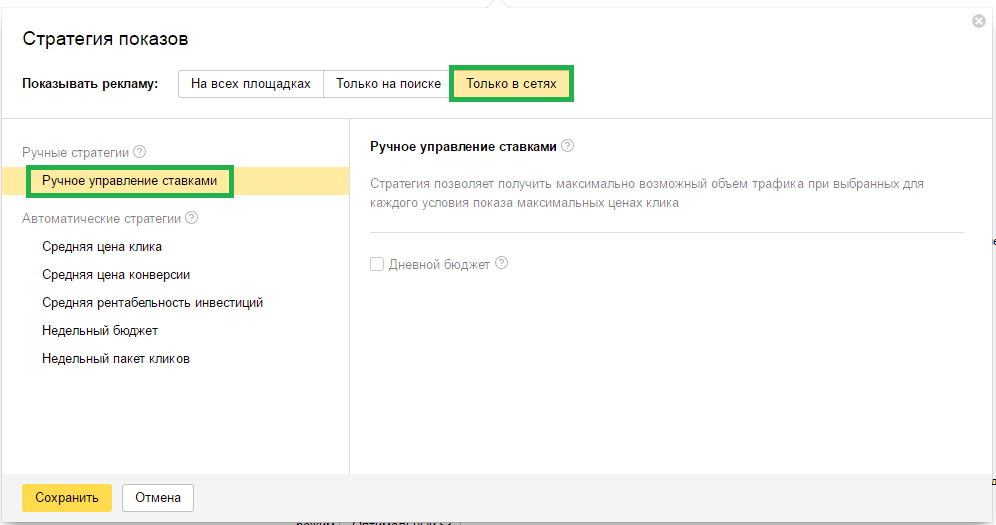Image resolution: width=996 pixels, height=525 pixels.
Task: Select Недельный пакет кликов strategy
Action: 116,358
